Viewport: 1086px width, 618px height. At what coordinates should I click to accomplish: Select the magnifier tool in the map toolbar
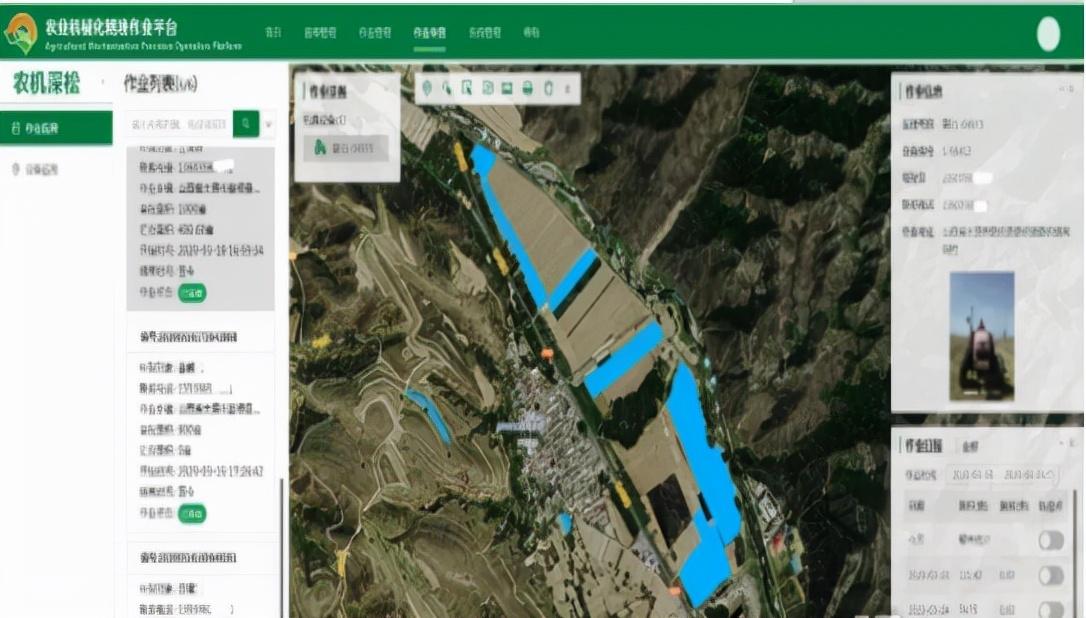pos(447,88)
